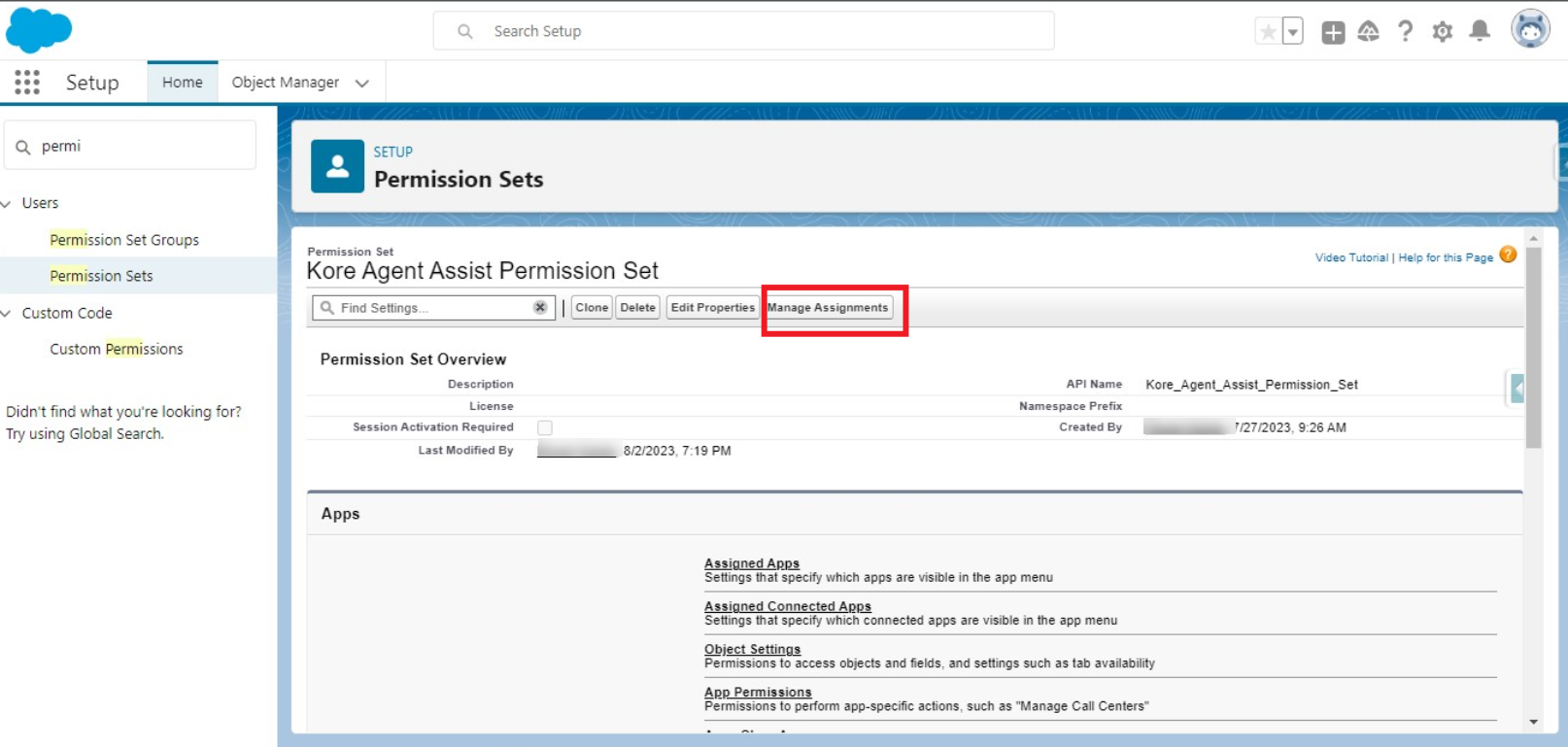The width and height of the screenshot is (1568, 747).
Task: Collapse the Users section in sidebar
Action: pos(7,204)
